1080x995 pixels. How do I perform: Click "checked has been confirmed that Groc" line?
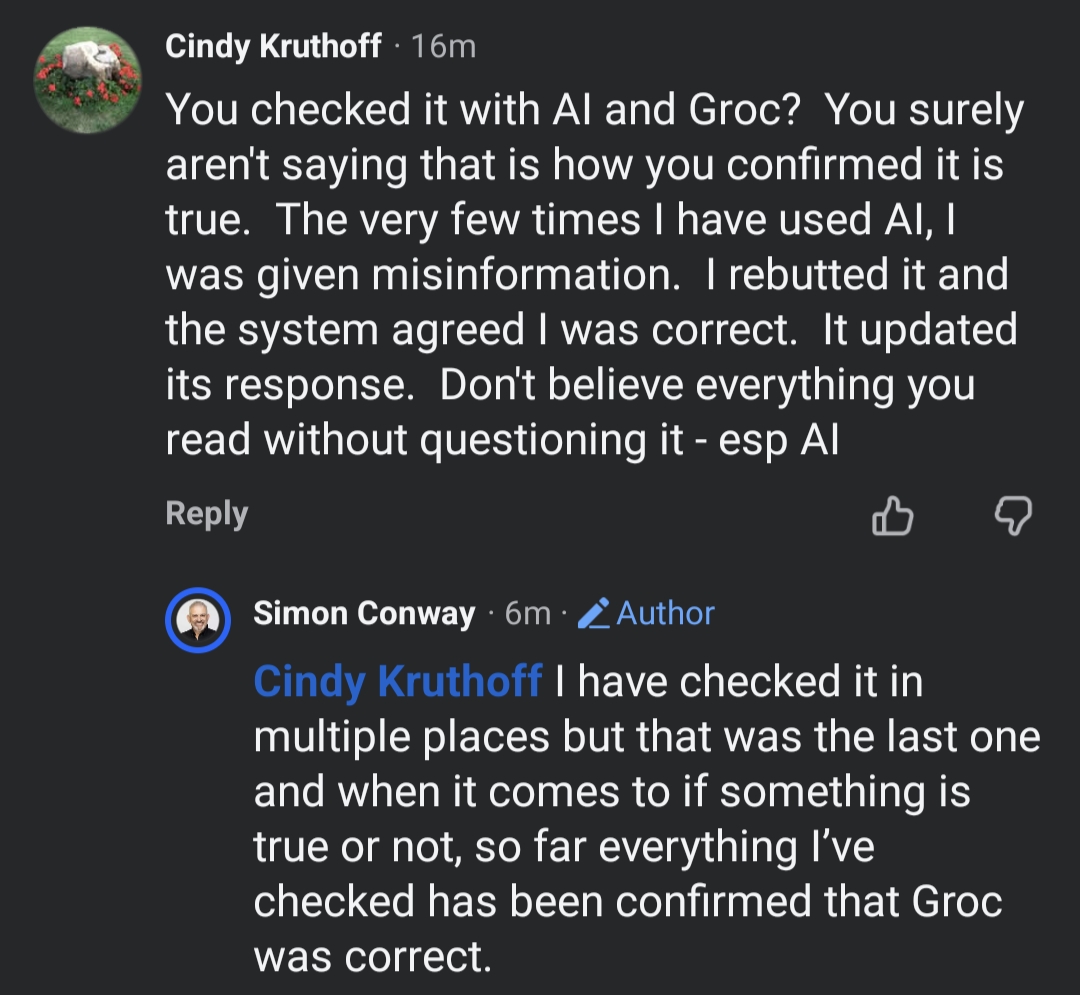pyautogui.click(x=627, y=902)
